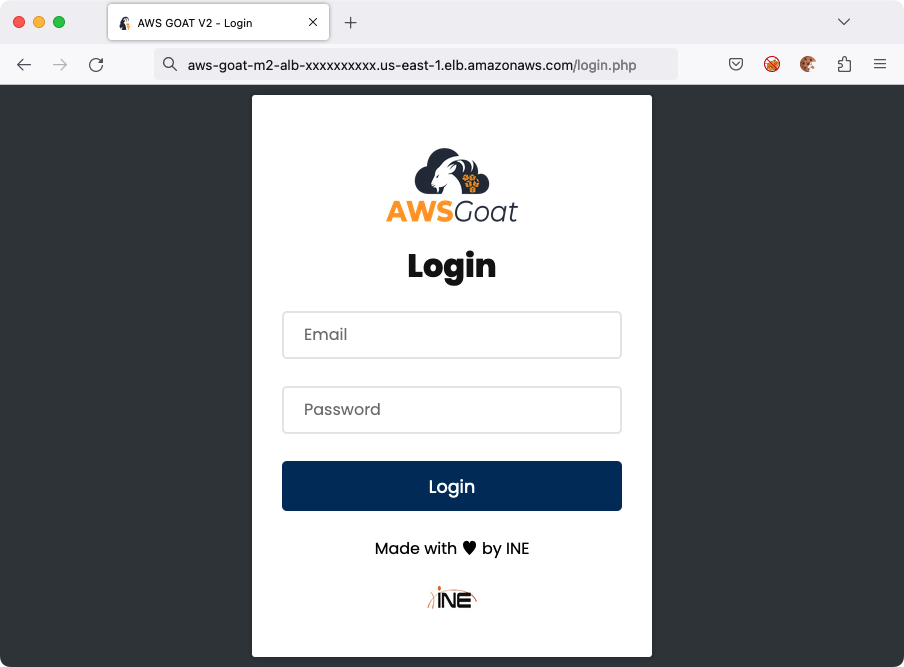Viewport: 904px width, 667px height.
Task: Click the browser back arrow
Action: pos(24,65)
